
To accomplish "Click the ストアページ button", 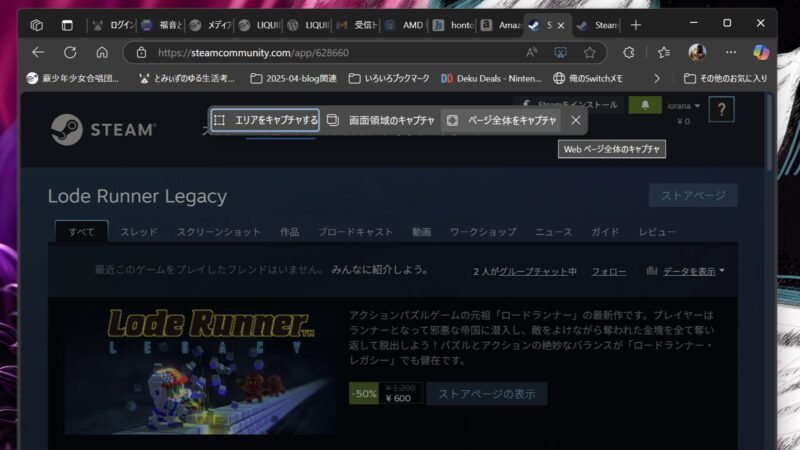I will (693, 195).
